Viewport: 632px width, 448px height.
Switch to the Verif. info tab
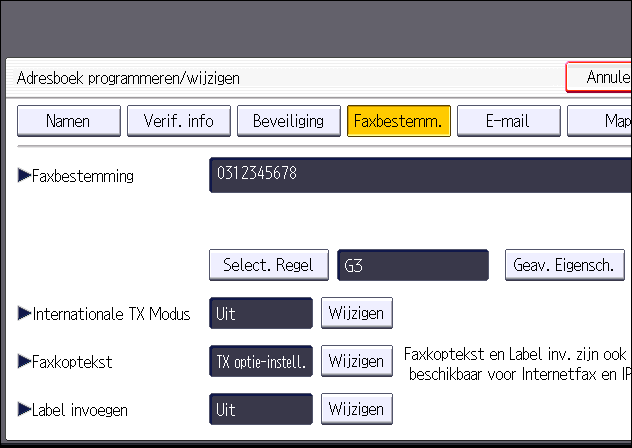(178, 121)
